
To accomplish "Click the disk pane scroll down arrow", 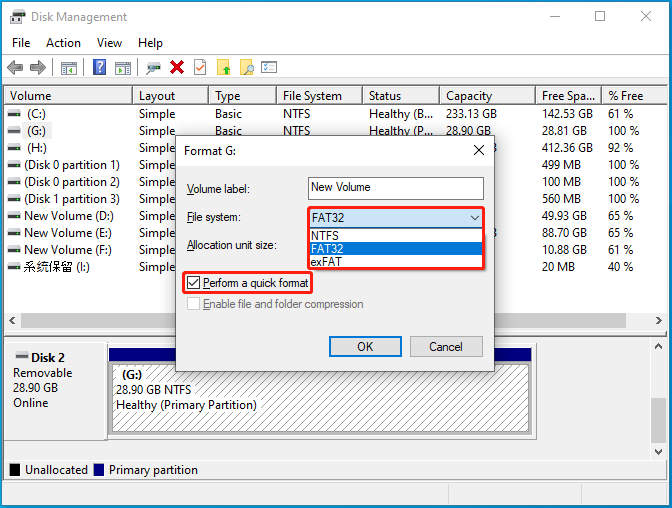I will pos(658,451).
